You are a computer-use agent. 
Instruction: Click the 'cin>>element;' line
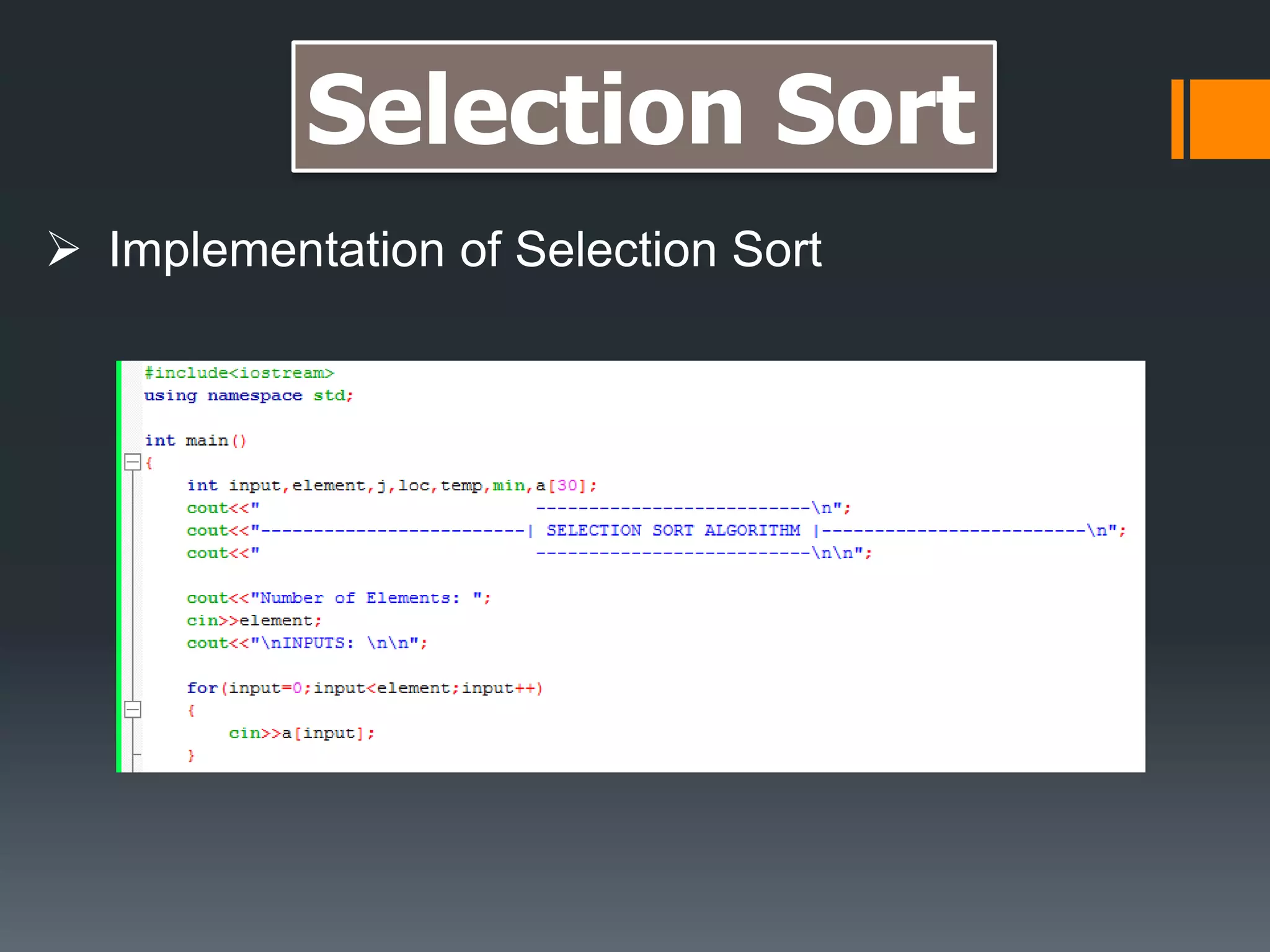click(254, 620)
